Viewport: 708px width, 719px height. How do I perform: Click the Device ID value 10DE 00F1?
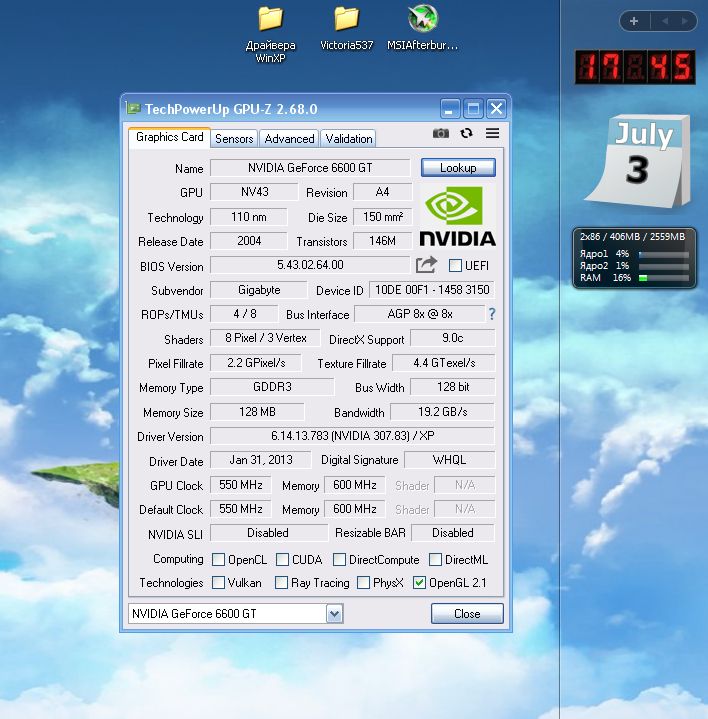(432, 290)
